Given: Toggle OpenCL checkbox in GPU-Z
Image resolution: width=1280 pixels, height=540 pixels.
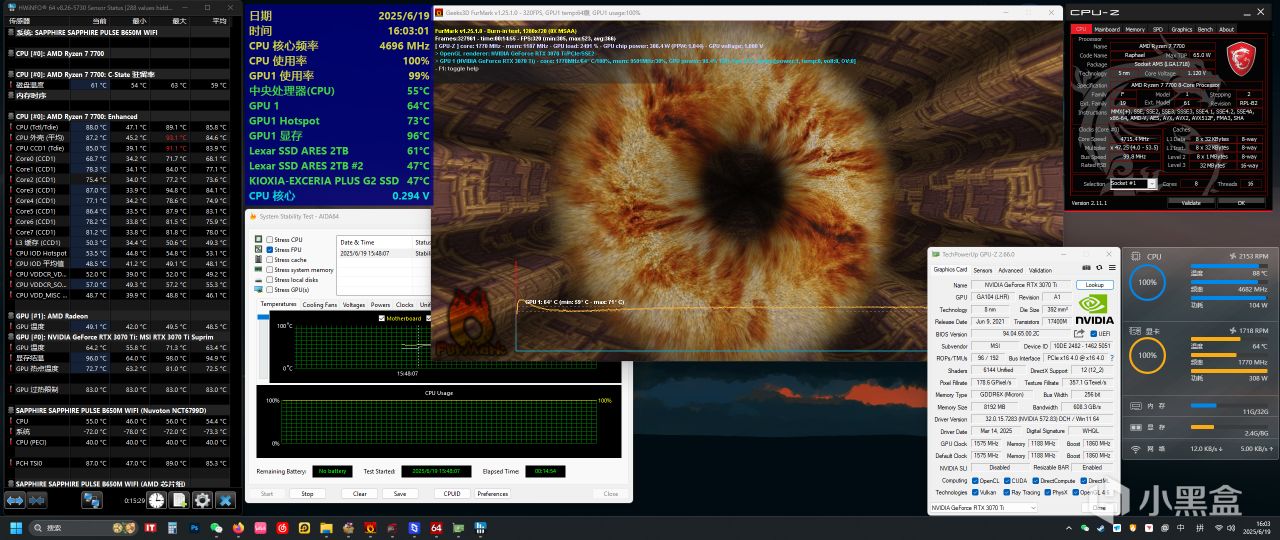Looking at the screenshot, I should (975, 481).
